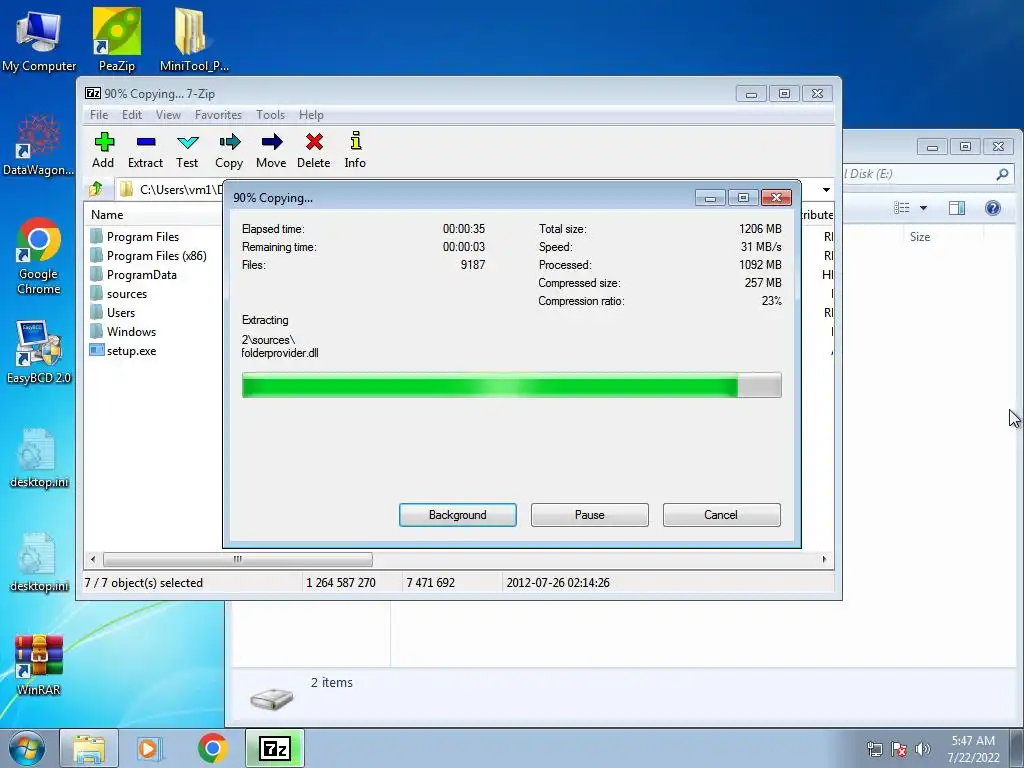Select the PeaZip desktop shortcut
Image resolution: width=1024 pixels, height=768 pixels.
coord(117,40)
